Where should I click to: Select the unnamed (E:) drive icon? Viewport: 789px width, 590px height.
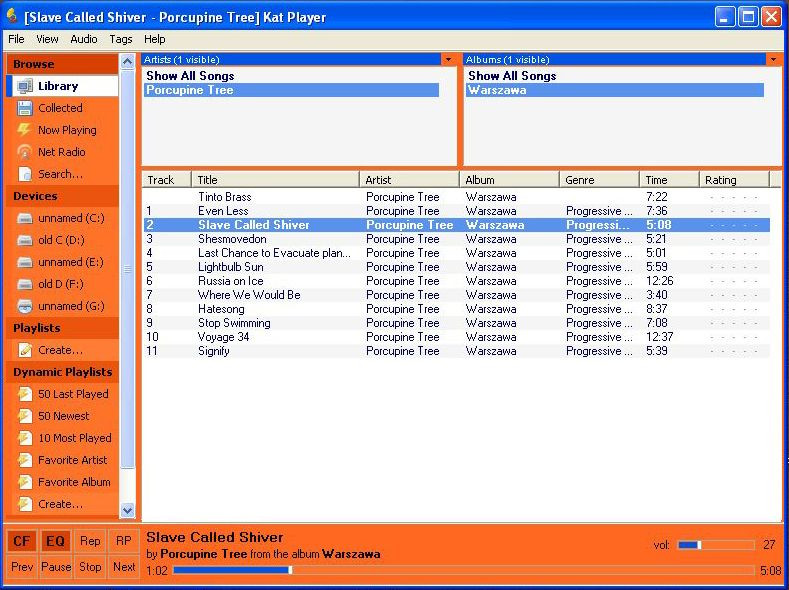25,262
